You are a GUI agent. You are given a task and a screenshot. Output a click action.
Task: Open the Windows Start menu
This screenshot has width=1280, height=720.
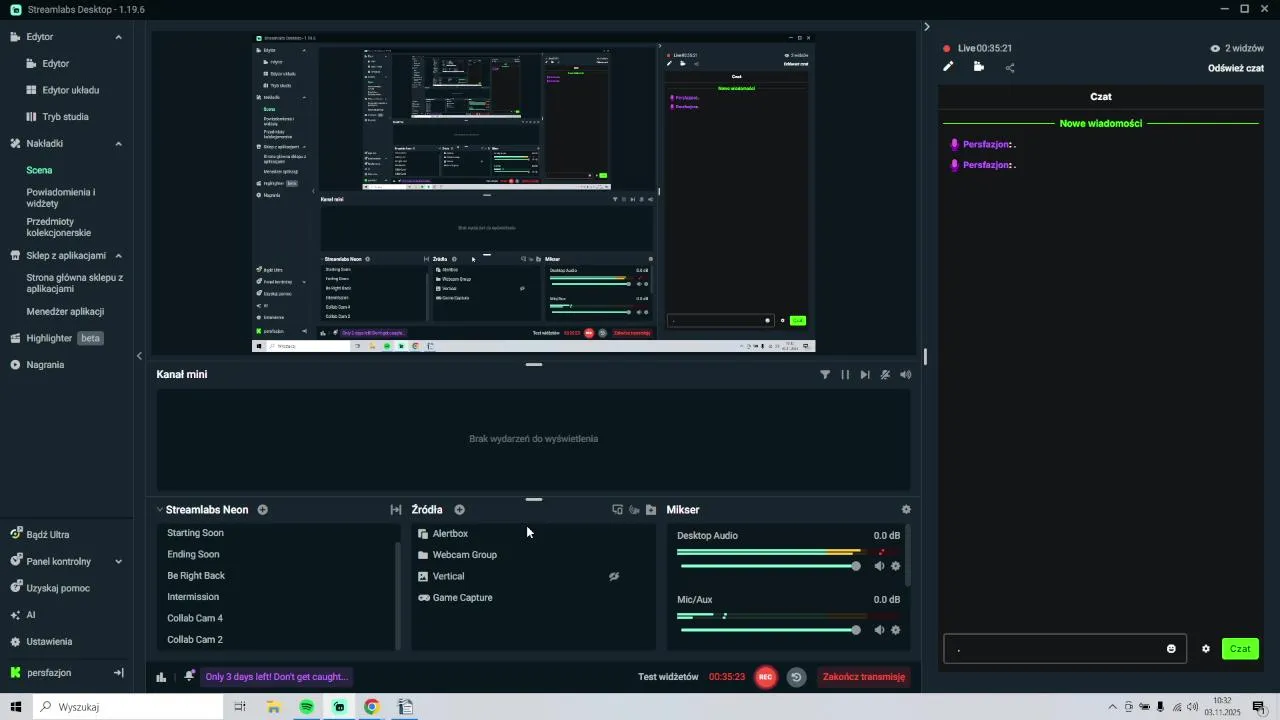pyautogui.click(x=16, y=707)
